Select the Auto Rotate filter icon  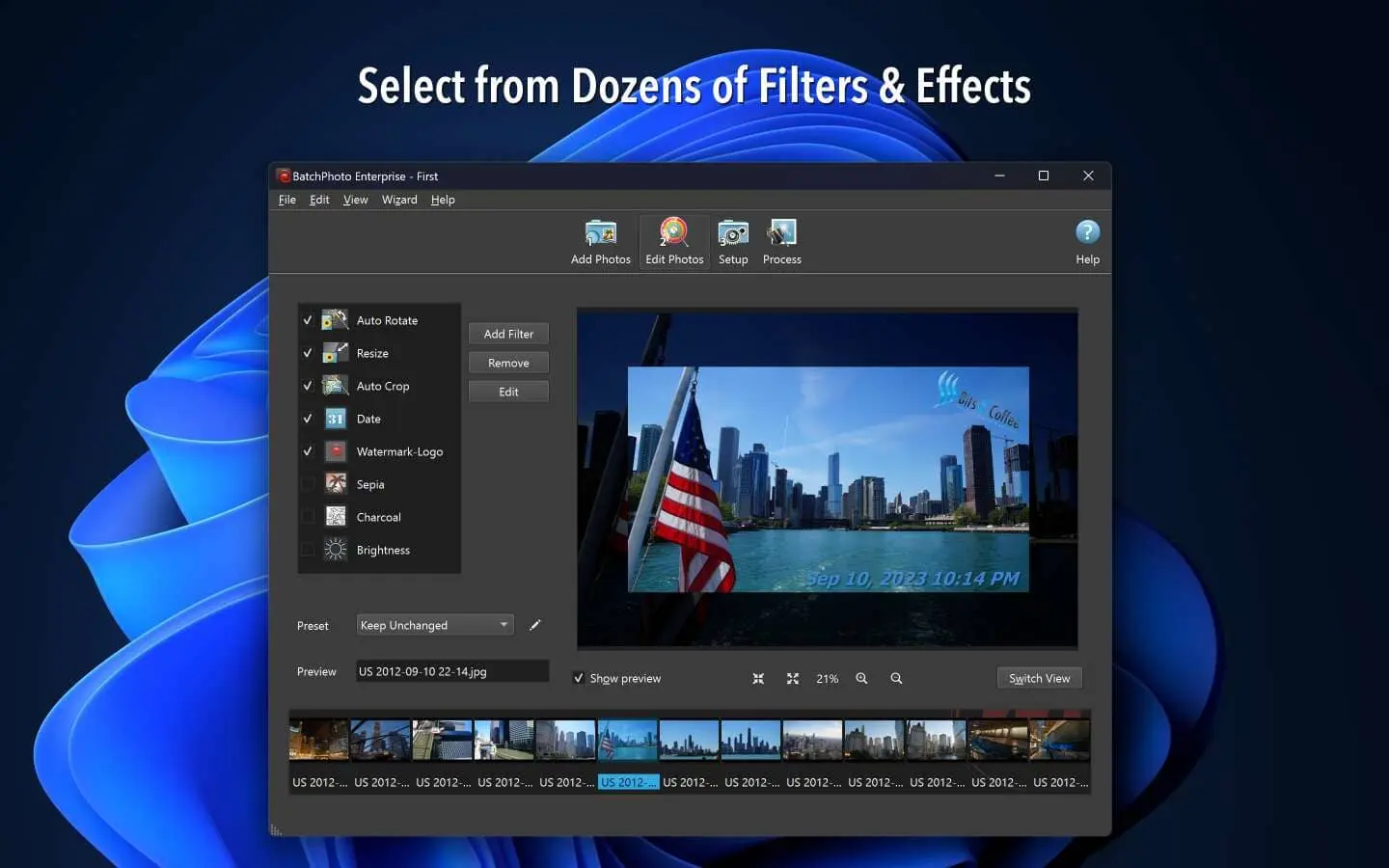point(335,320)
